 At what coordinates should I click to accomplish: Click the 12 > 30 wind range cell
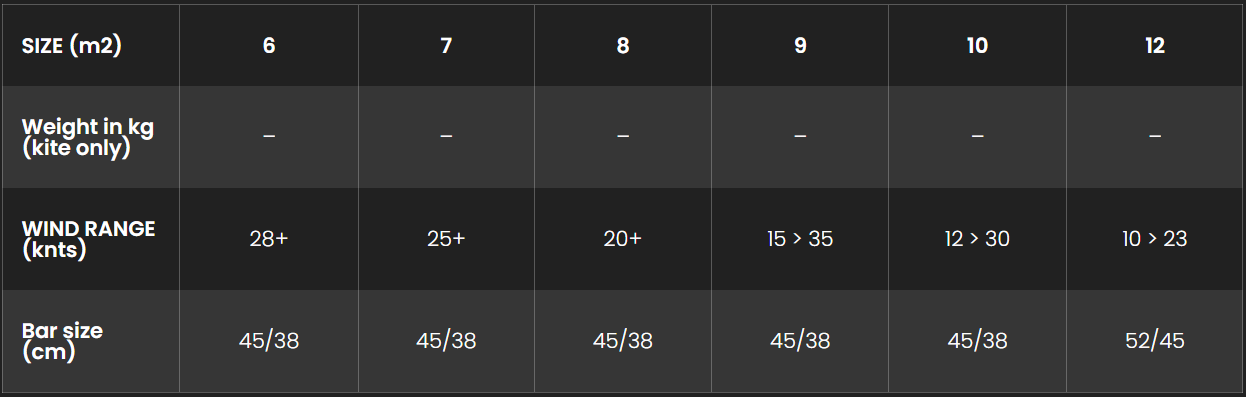click(977, 239)
